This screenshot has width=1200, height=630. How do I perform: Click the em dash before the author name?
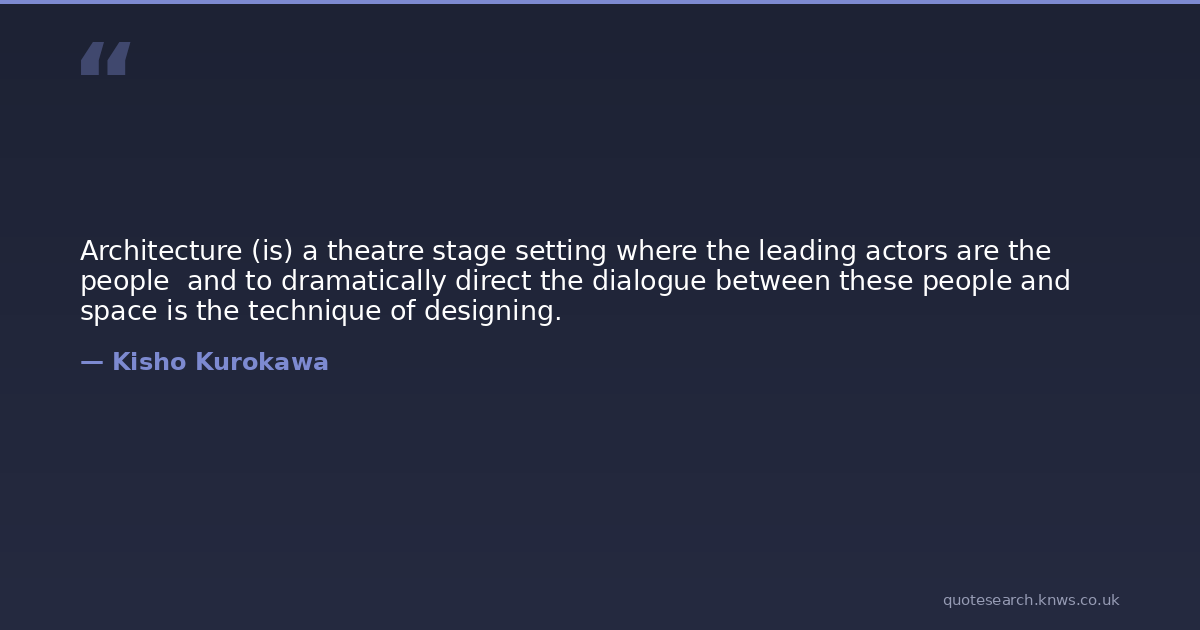(91, 362)
